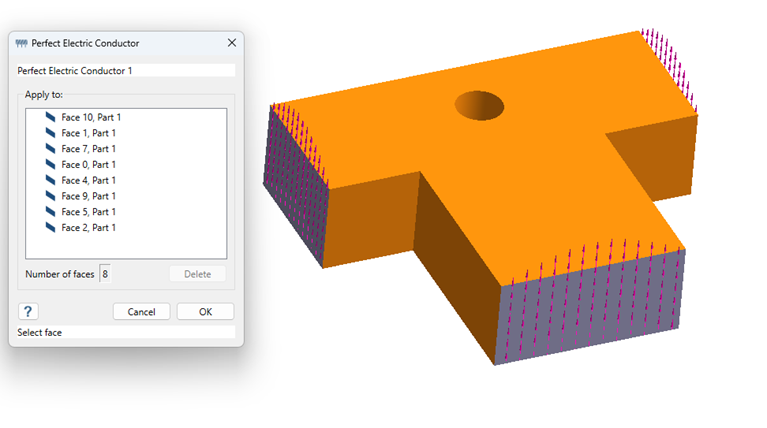
Task: Click the Cancel button
Action: (x=141, y=312)
